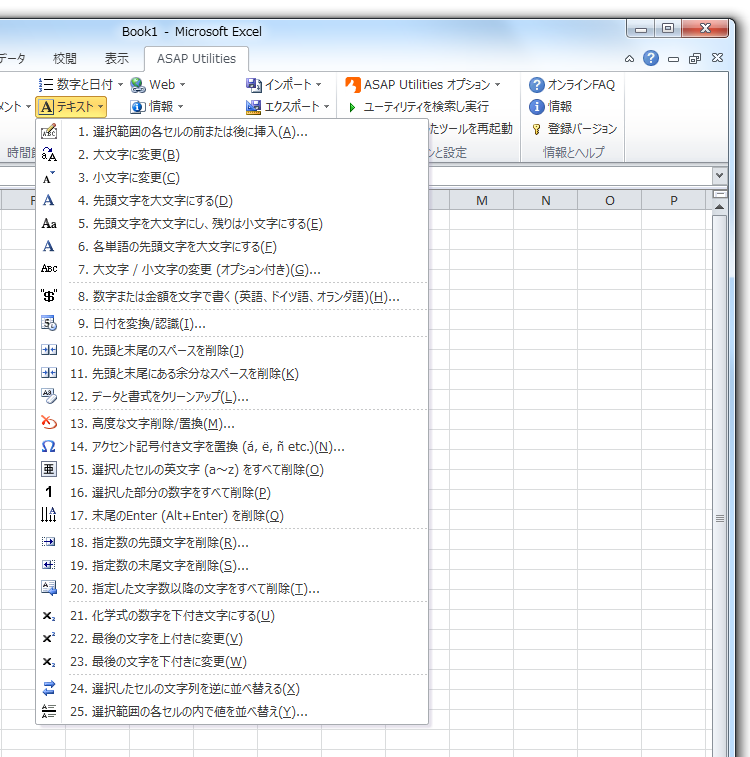
Task: Switch to the 表示 tab
Action: click(x=117, y=58)
